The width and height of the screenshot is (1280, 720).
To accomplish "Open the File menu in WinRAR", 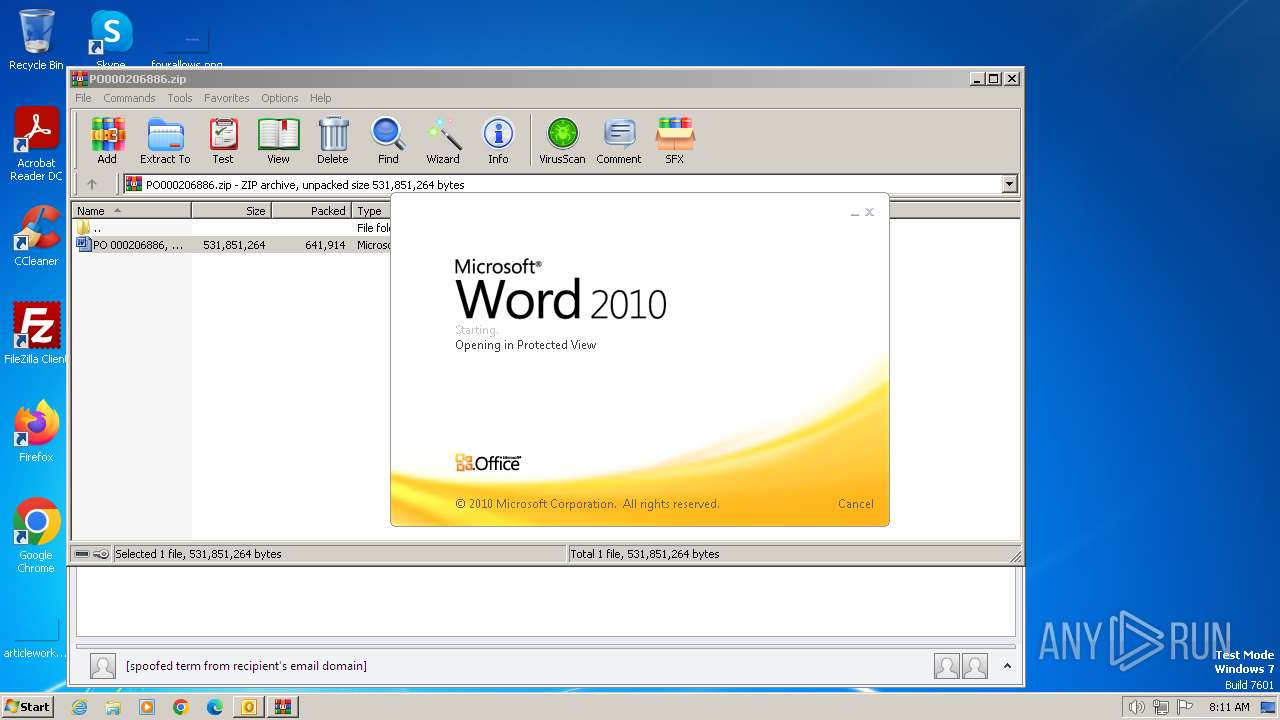I will click(x=83, y=98).
